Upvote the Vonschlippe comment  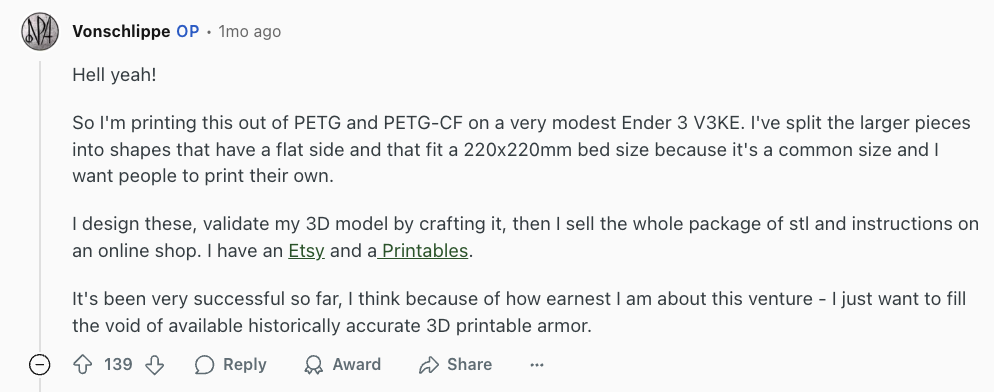83,365
